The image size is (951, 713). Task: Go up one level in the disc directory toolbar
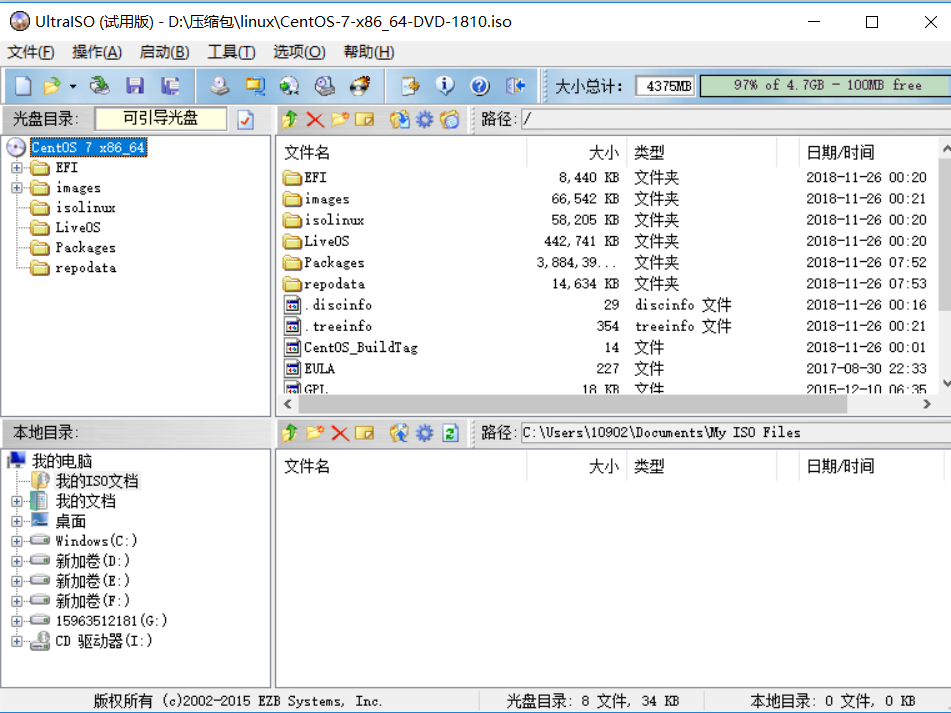pyautogui.click(x=290, y=119)
